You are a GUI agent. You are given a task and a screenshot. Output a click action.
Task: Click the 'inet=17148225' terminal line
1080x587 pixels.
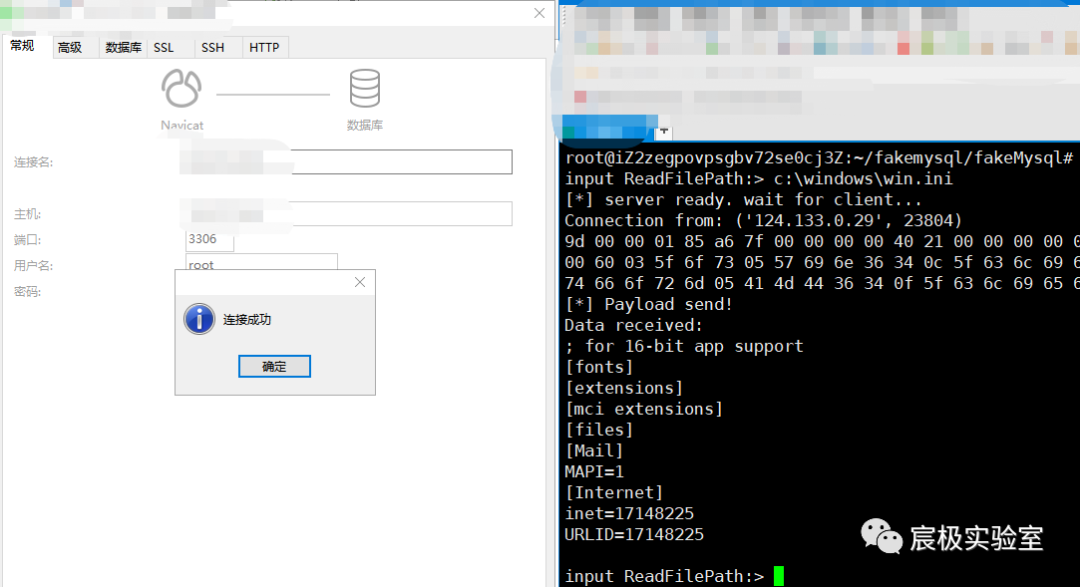(629, 513)
